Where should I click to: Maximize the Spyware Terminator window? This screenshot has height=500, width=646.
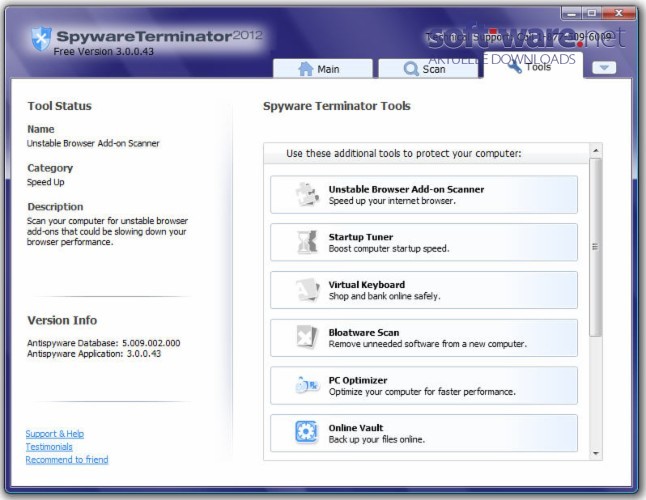coord(592,14)
